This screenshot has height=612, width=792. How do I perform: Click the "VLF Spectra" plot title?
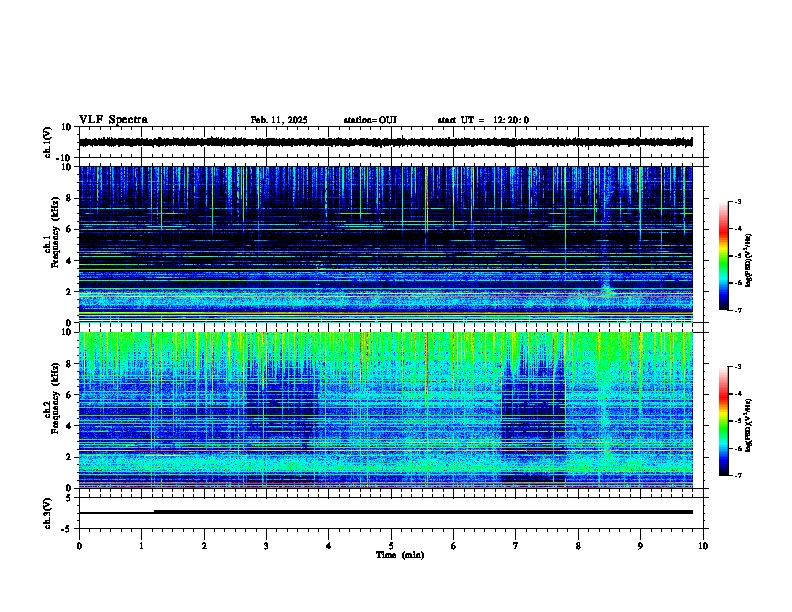(x=113, y=120)
